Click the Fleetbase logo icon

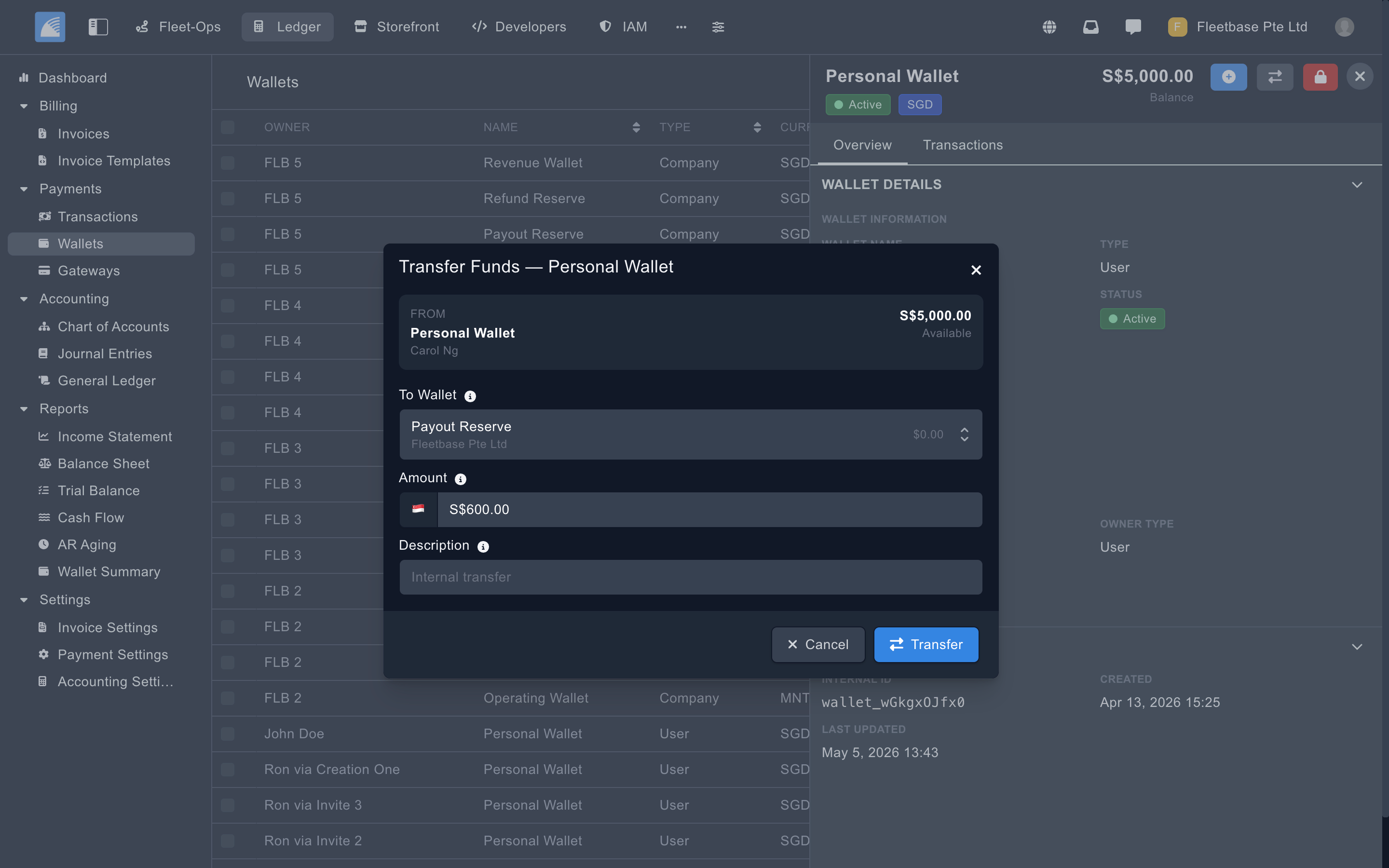(50, 27)
